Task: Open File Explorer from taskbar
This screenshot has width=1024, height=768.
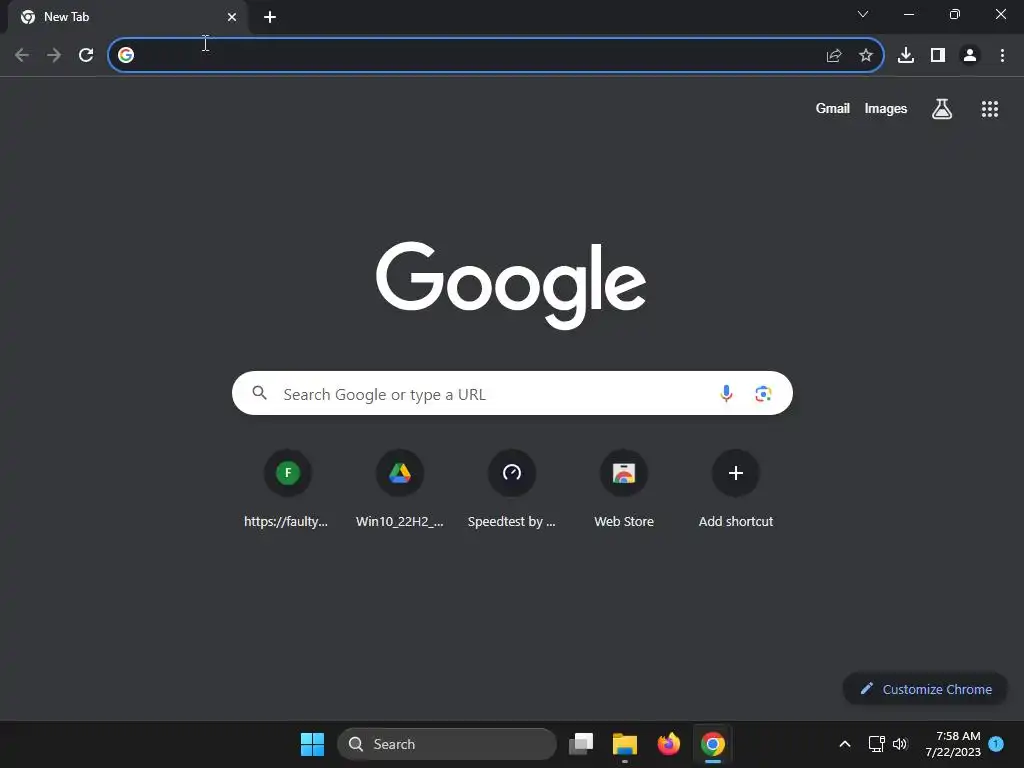Action: (624, 744)
